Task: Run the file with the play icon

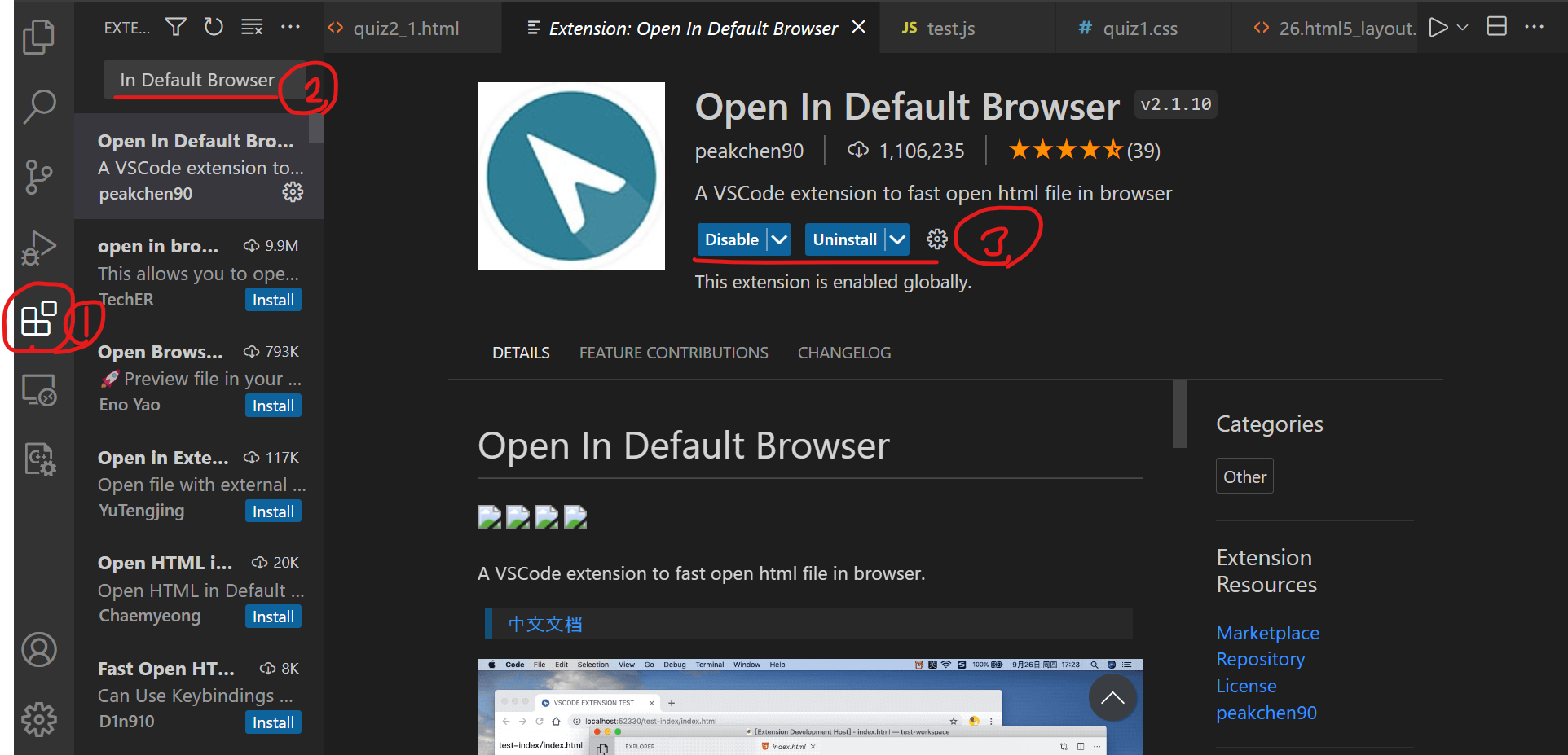Action: coord(1438,28)
